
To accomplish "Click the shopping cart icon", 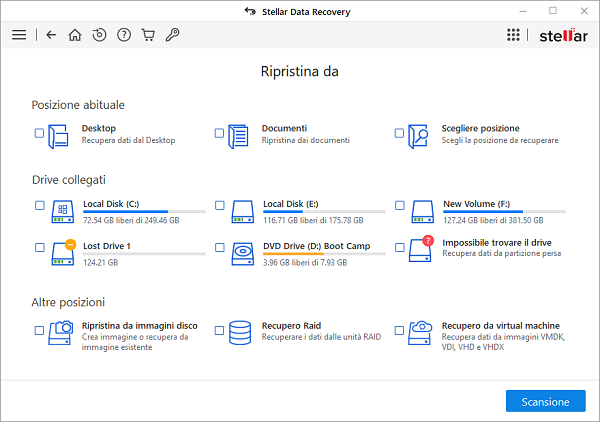I will tap(148, 35).
